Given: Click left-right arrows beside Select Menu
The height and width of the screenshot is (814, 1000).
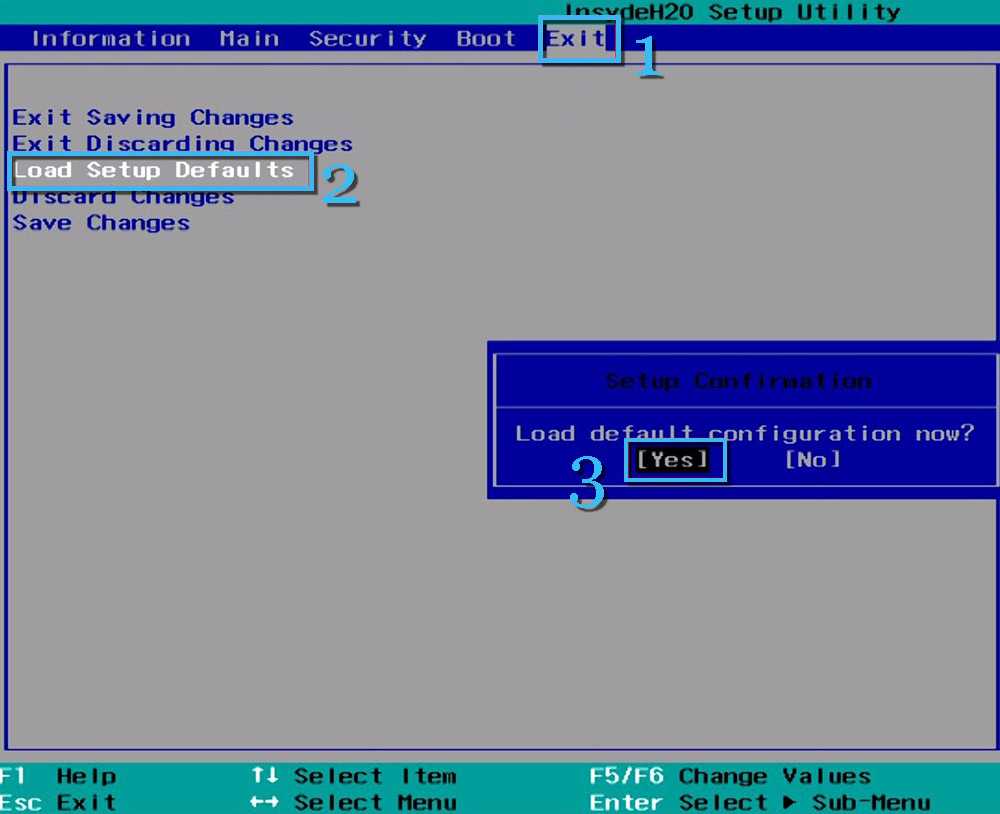Looking at the screenshot, I should coord(264,802).
